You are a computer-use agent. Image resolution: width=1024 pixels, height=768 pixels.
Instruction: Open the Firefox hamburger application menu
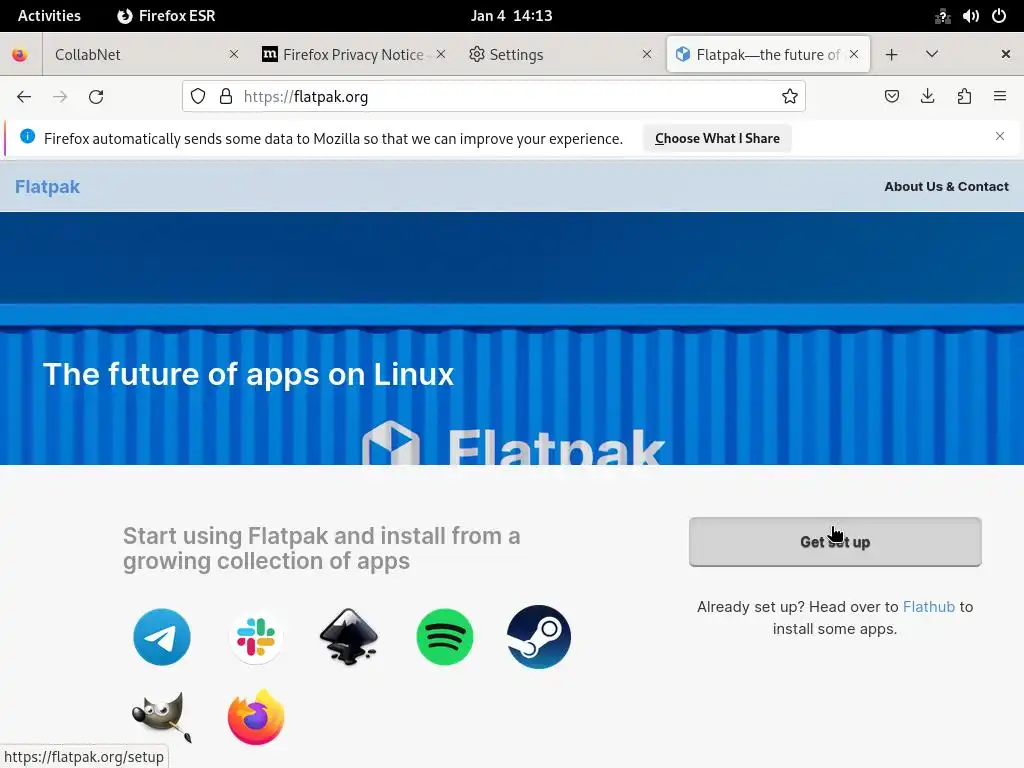pos(1000,97)
